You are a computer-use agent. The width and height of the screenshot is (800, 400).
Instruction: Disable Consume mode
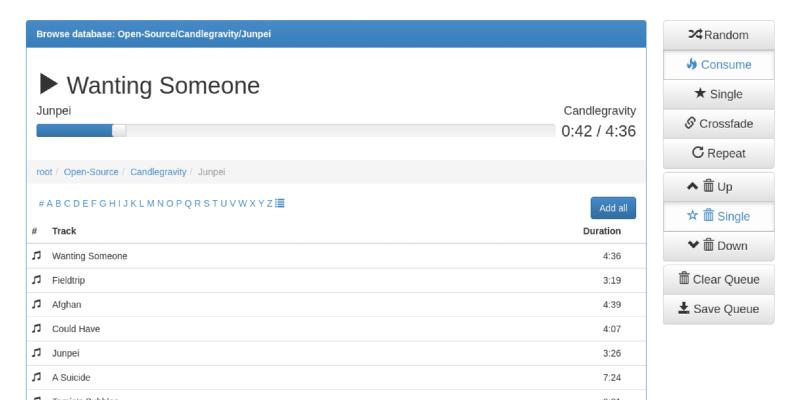click(716, 65)
